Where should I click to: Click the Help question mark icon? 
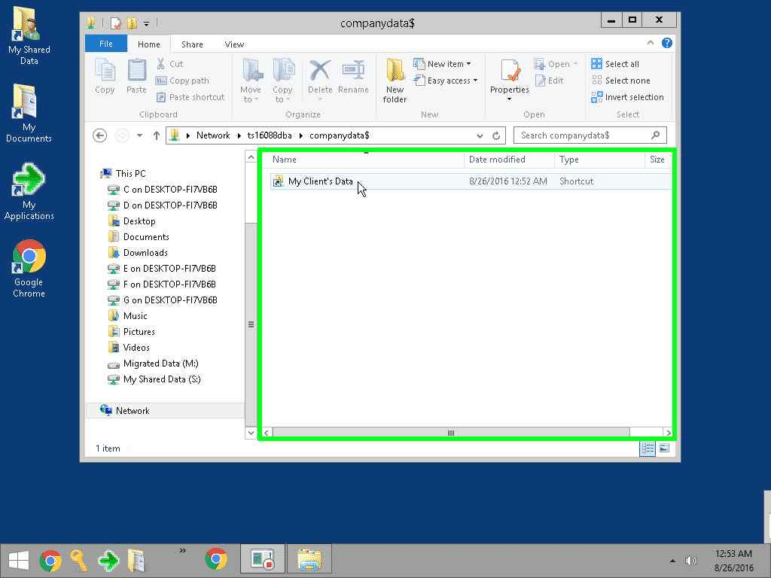tap(667, 44)
